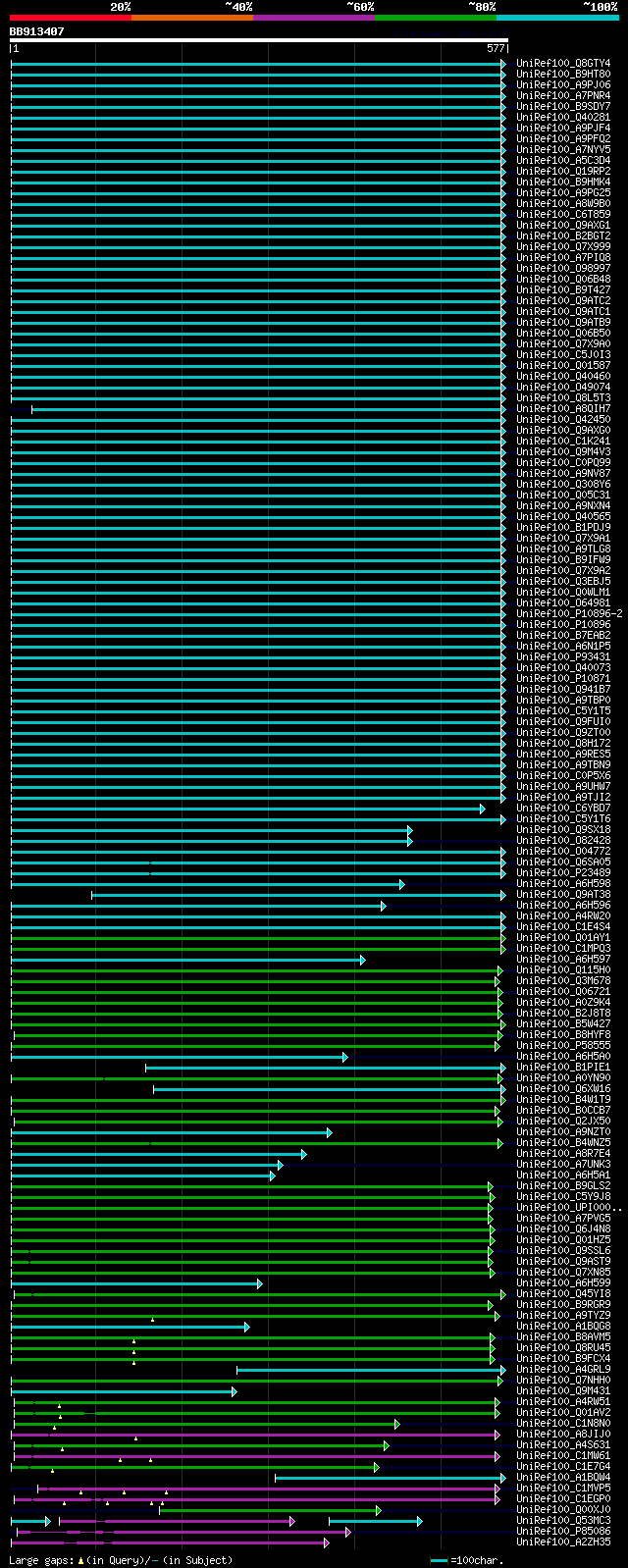
Task: Select label UniRef100_A2ZH35
Action: click(563, 1542)
